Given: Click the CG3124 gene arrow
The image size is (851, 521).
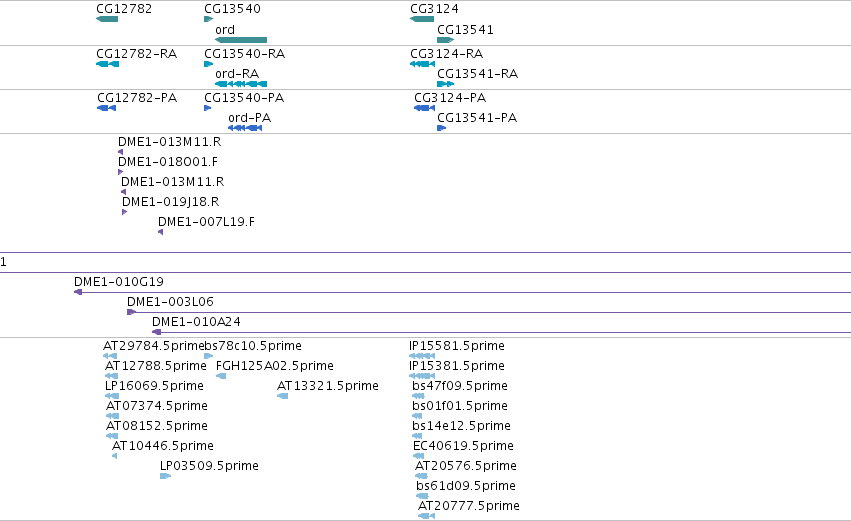Looking at the screenshot, I should pos(422,19).
